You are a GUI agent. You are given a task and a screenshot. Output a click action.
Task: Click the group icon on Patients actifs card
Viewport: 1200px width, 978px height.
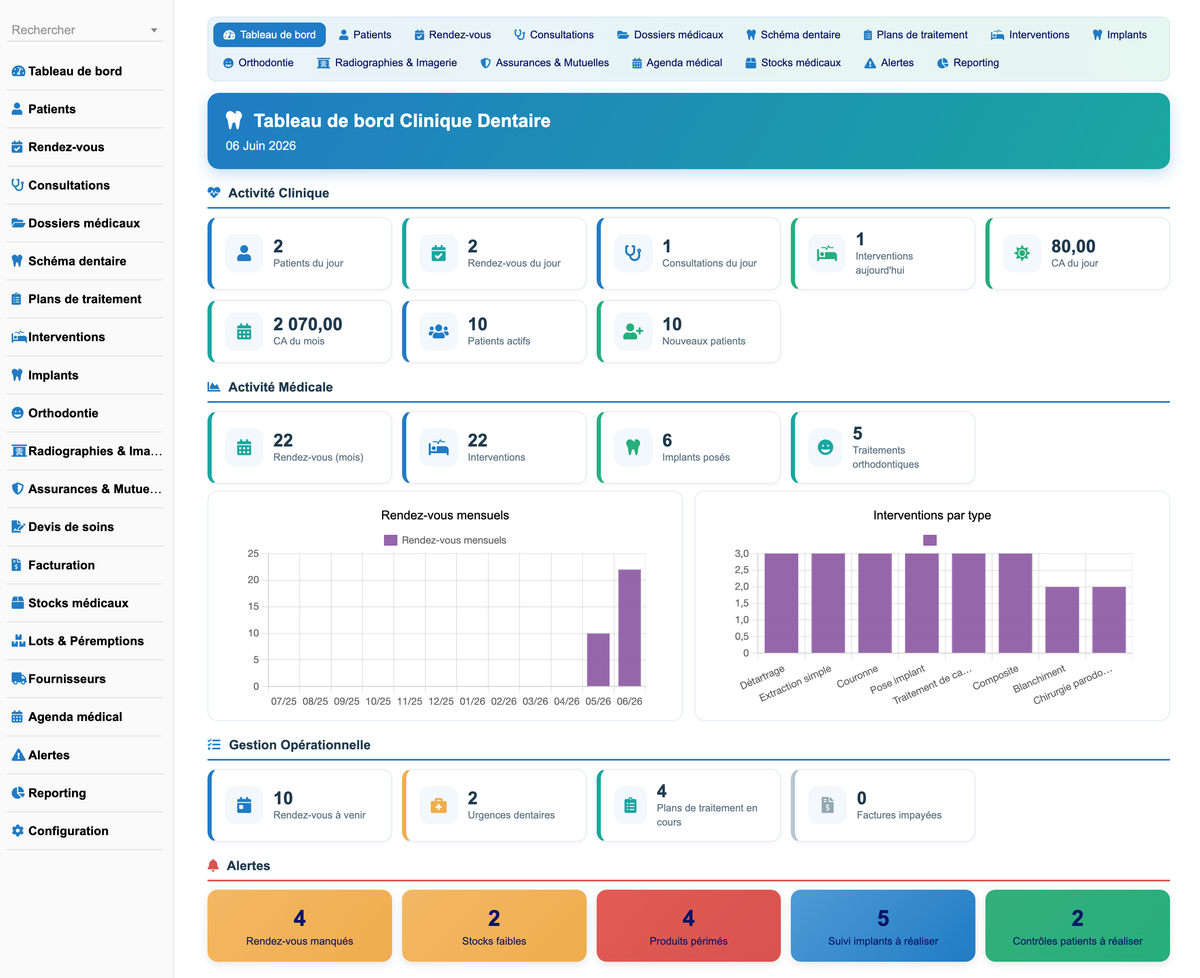[438, 332]
